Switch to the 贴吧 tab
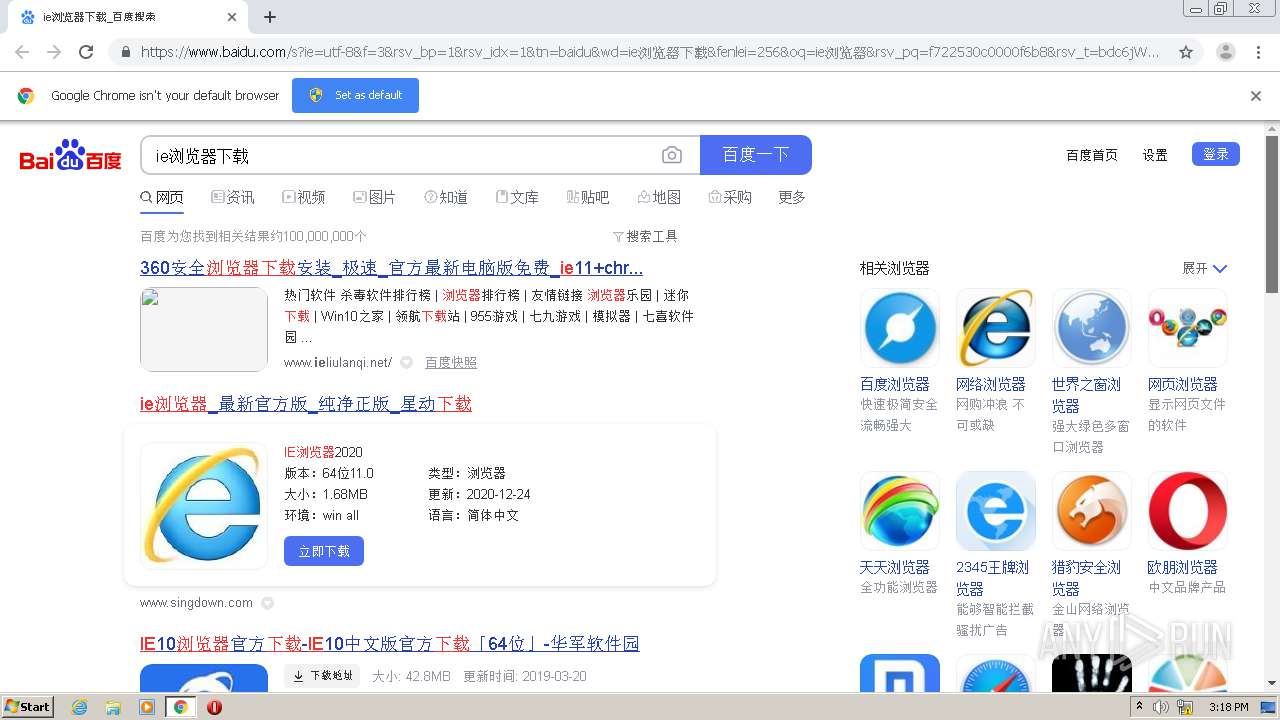Screen dimensions: 1280x720 click(x=588, y=197)
